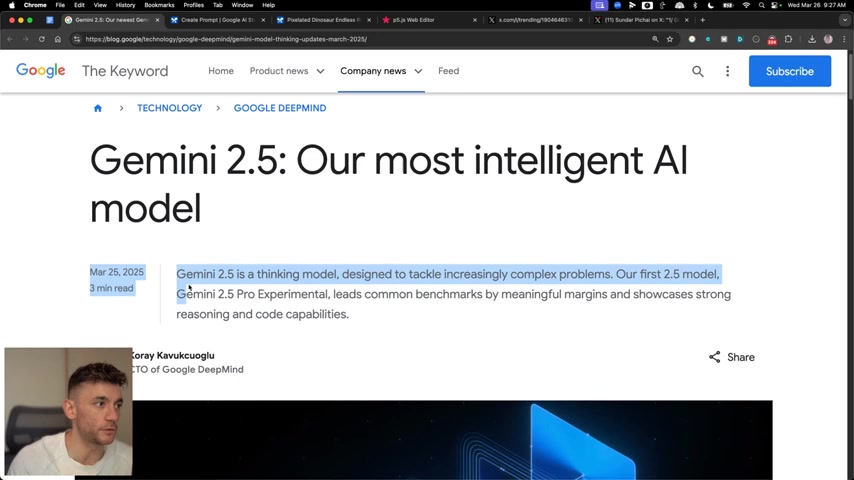Switch to x.com trending tab
The height and width of the screenshot is (480, 854).
(535, 20)
